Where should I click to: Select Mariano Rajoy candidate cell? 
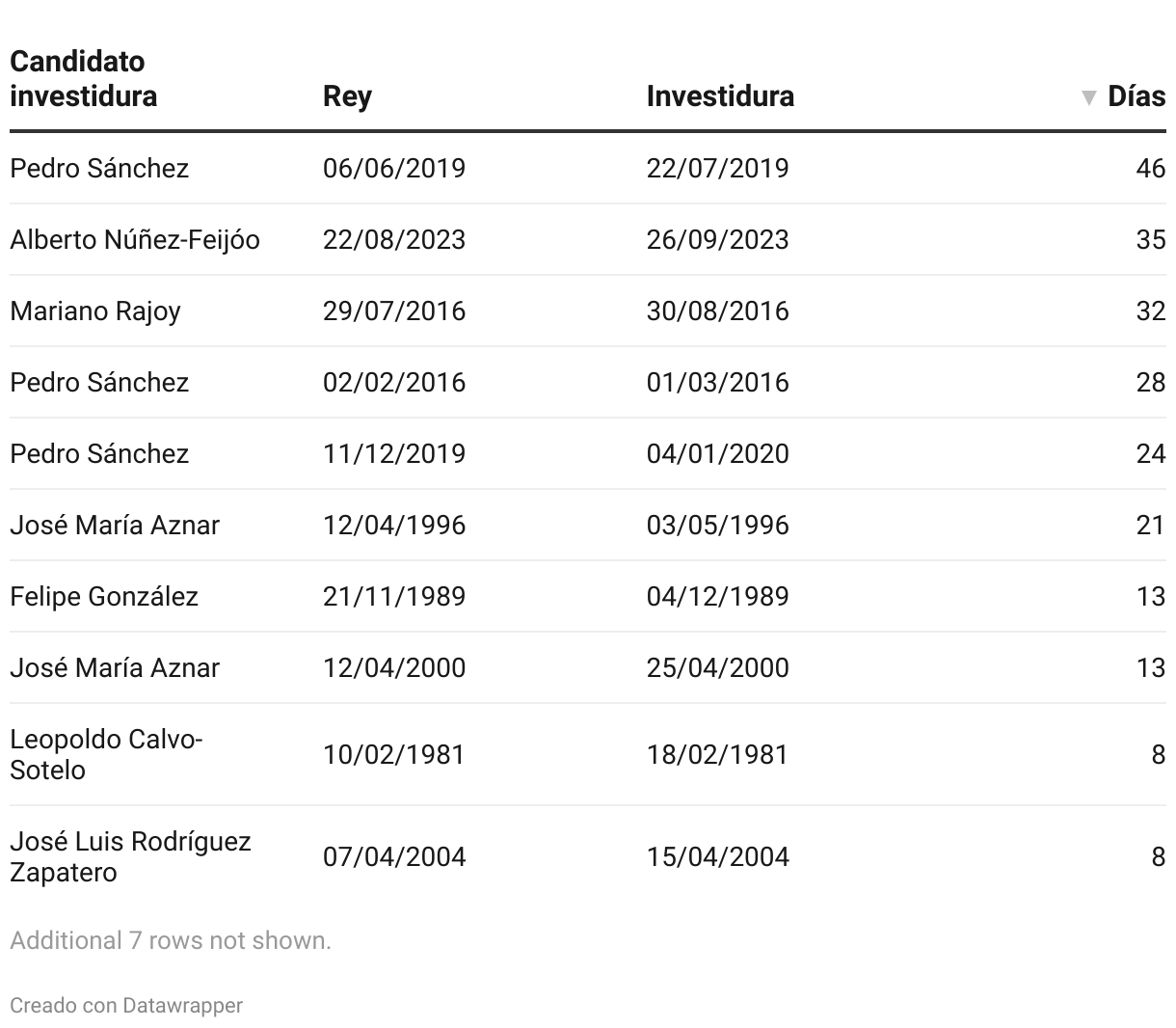click(x=95, y=311)
